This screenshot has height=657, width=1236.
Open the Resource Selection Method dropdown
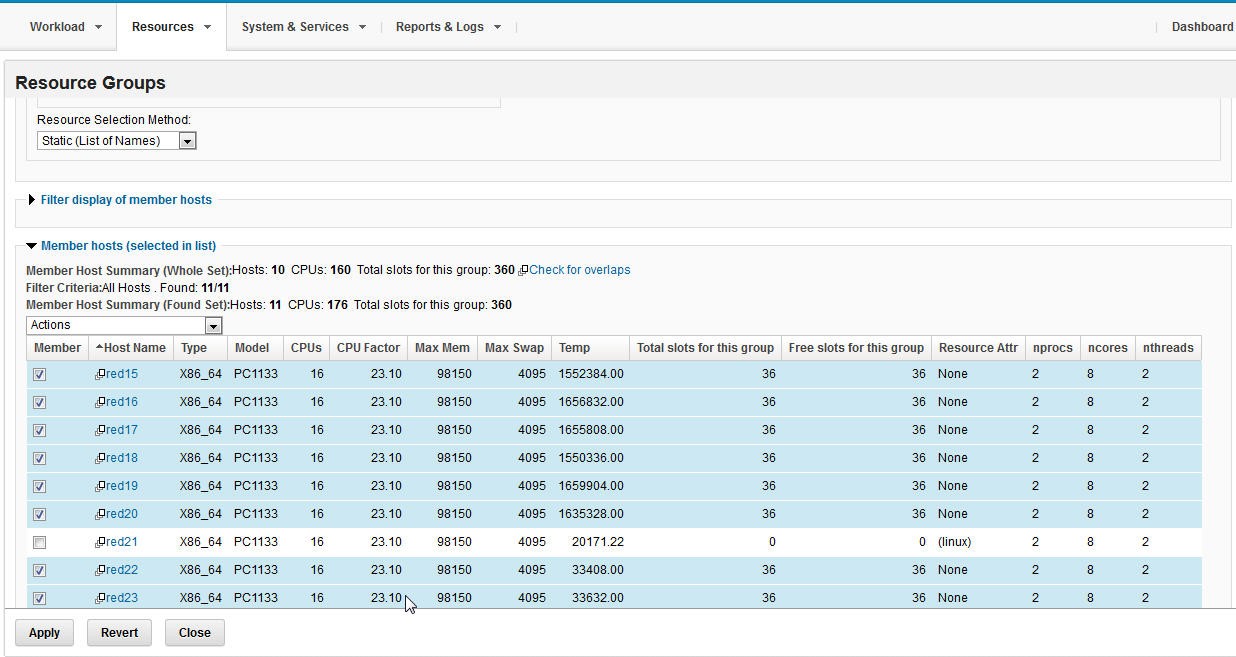pos(187,140)
